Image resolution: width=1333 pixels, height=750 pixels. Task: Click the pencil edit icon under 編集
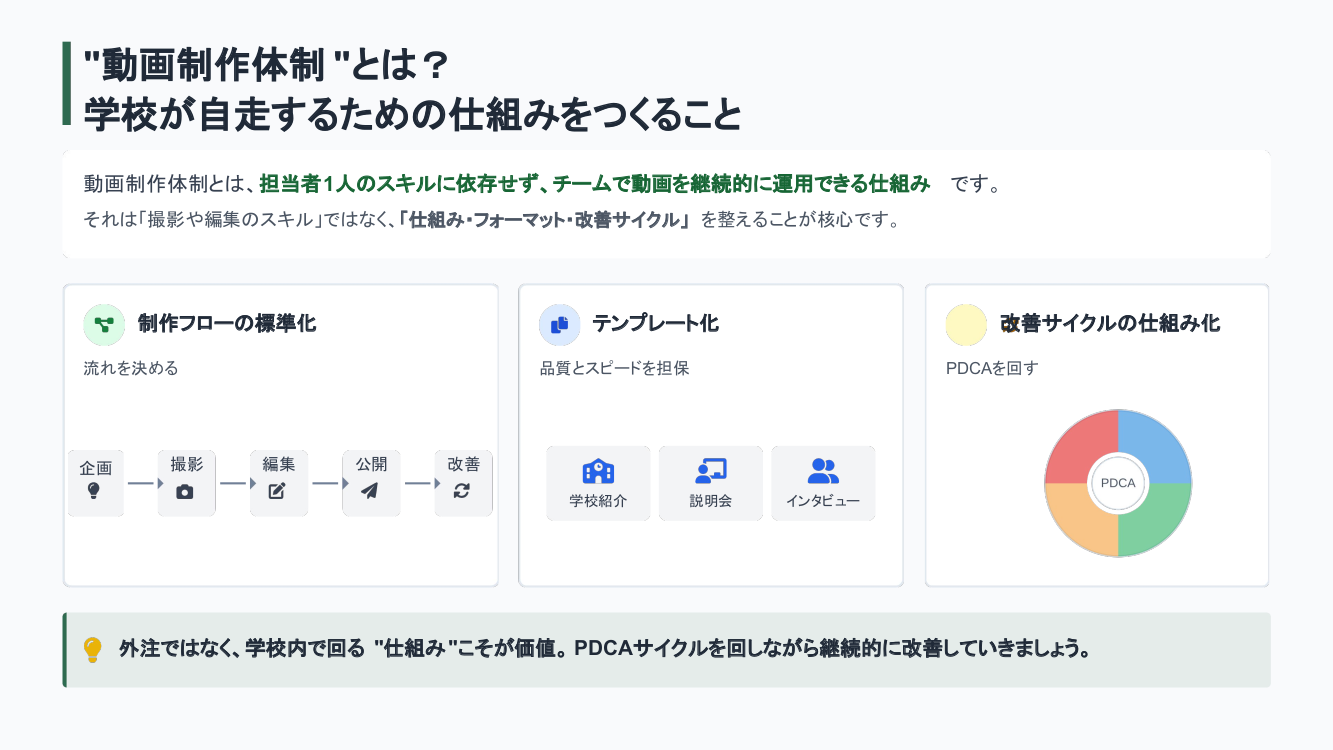tap(277, 491)
